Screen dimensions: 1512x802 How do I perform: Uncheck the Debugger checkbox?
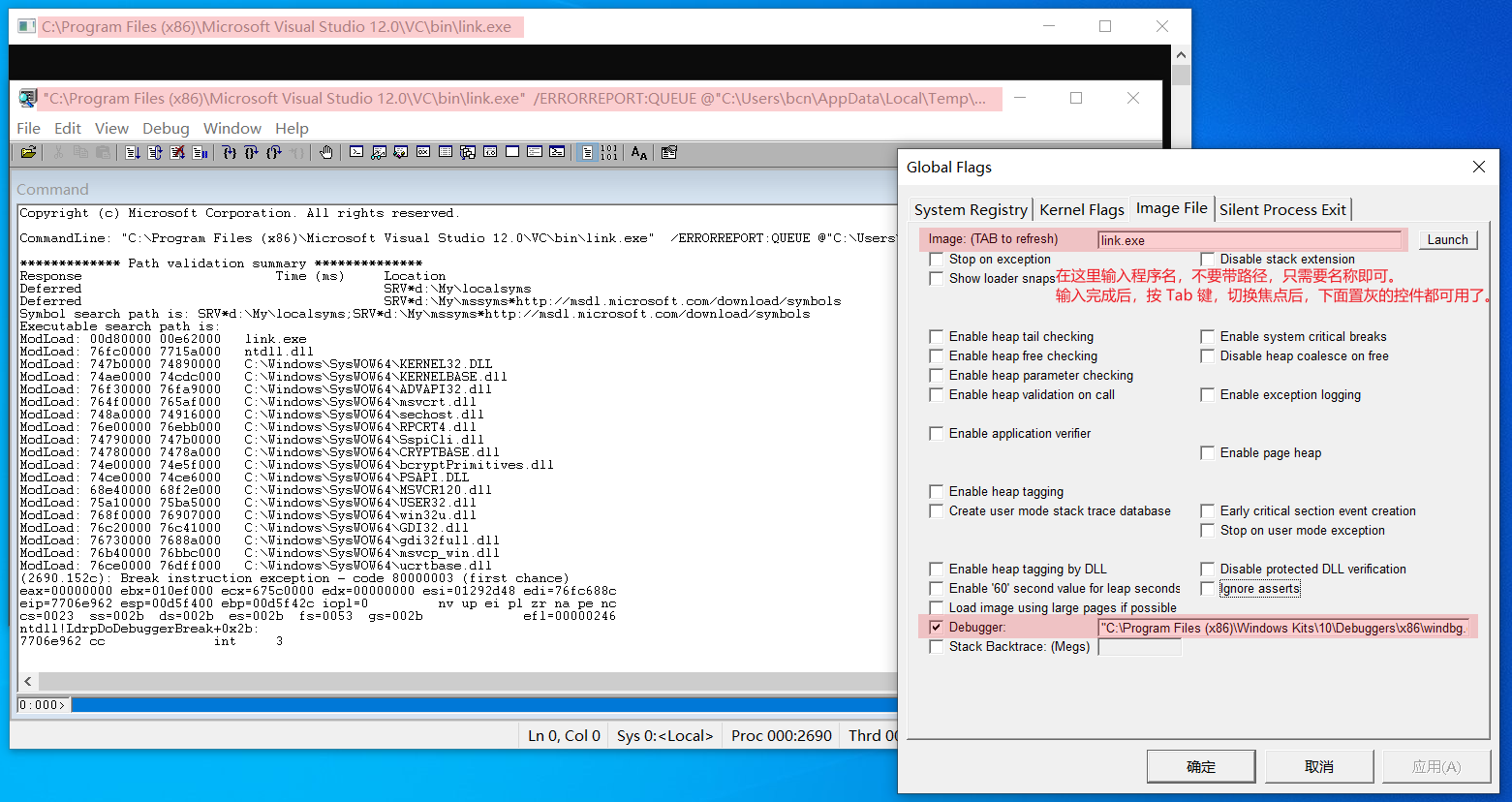(936, 627)
